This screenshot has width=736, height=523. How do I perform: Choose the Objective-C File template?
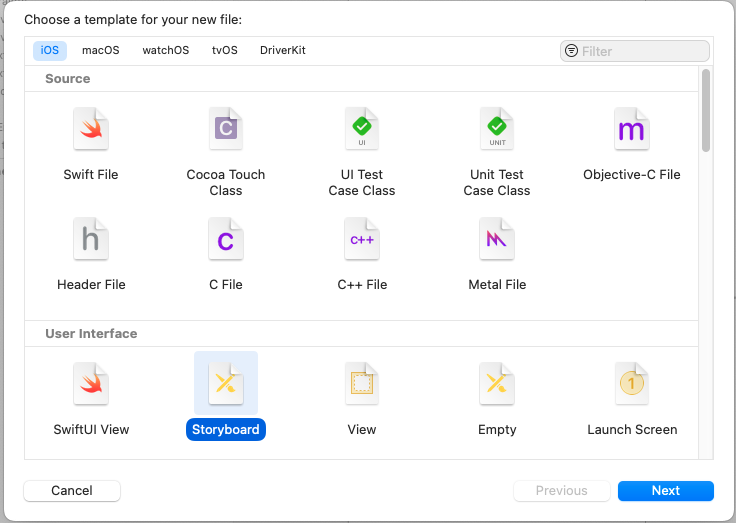(x=632, y=130)
